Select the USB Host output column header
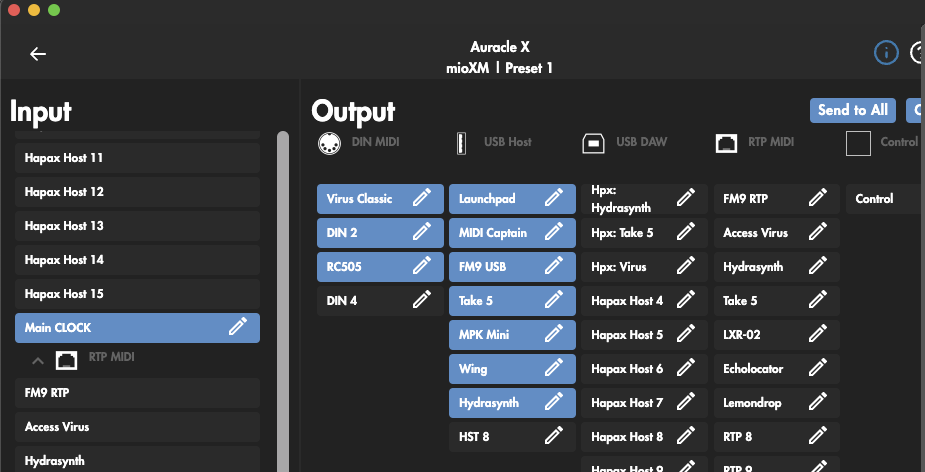Screen dimensions: 925x472 click(x=494, y=143)
